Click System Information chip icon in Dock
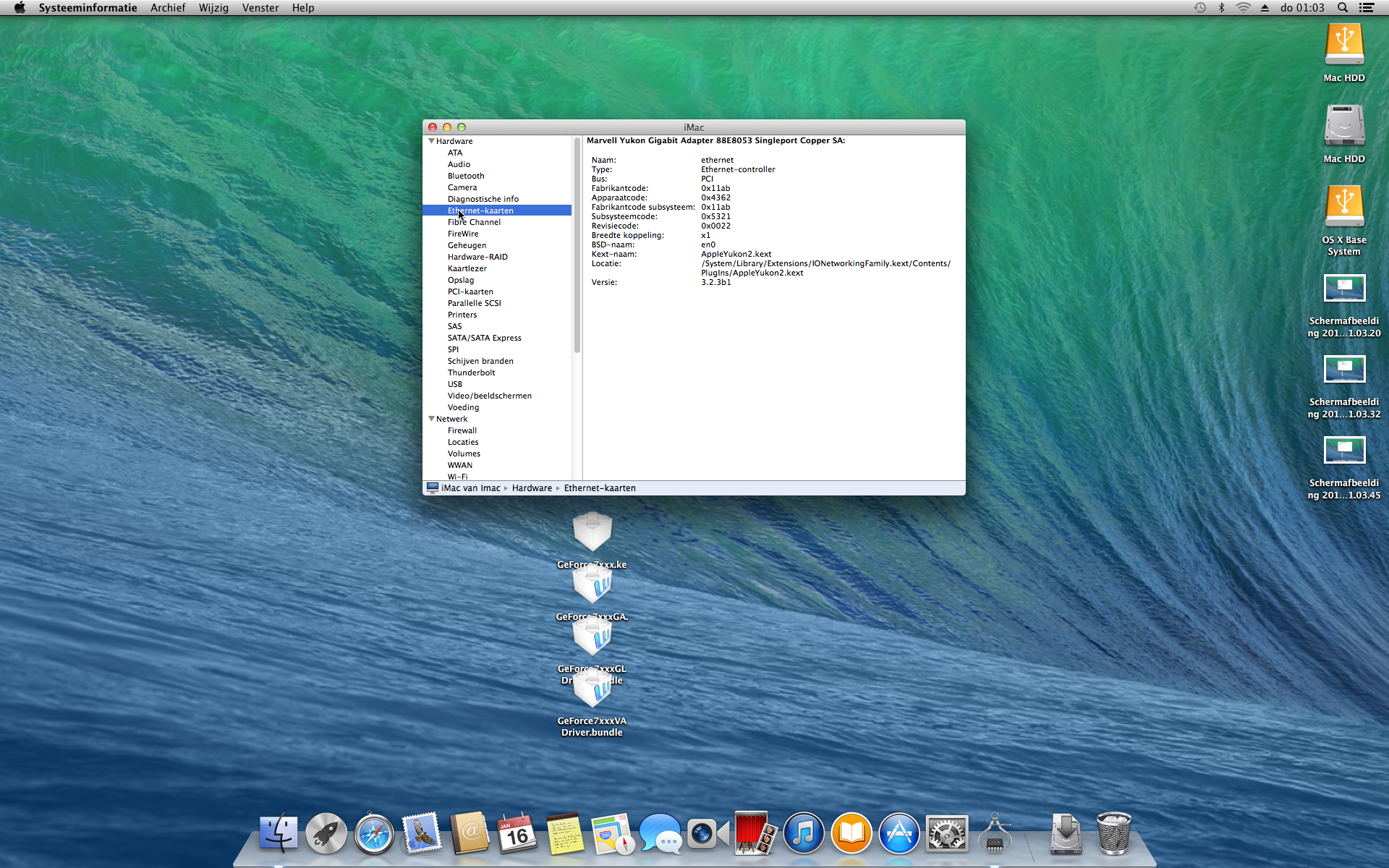This screenshot has width=1389, height=868. tap(995, 833)
